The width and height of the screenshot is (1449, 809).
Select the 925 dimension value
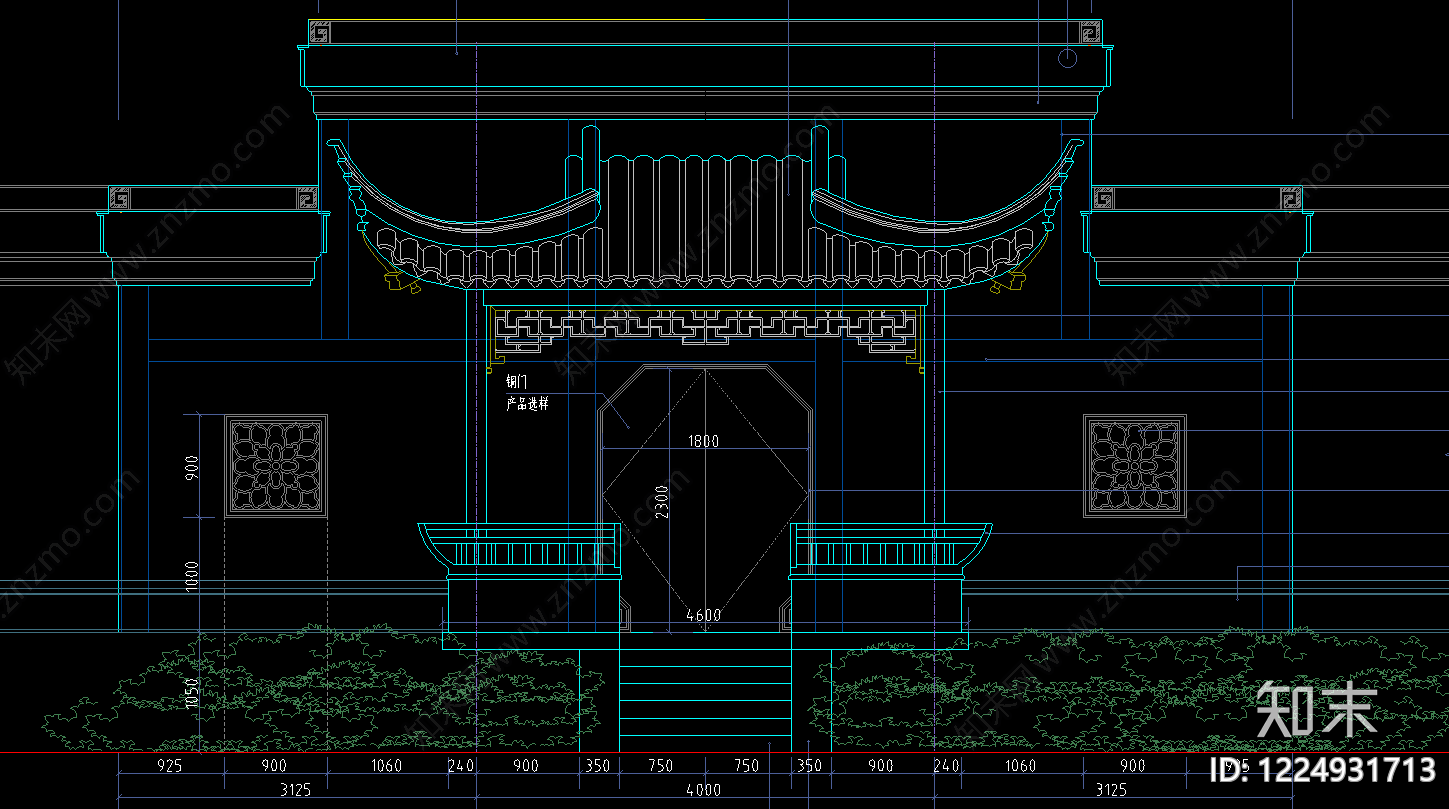pos(170,766)
